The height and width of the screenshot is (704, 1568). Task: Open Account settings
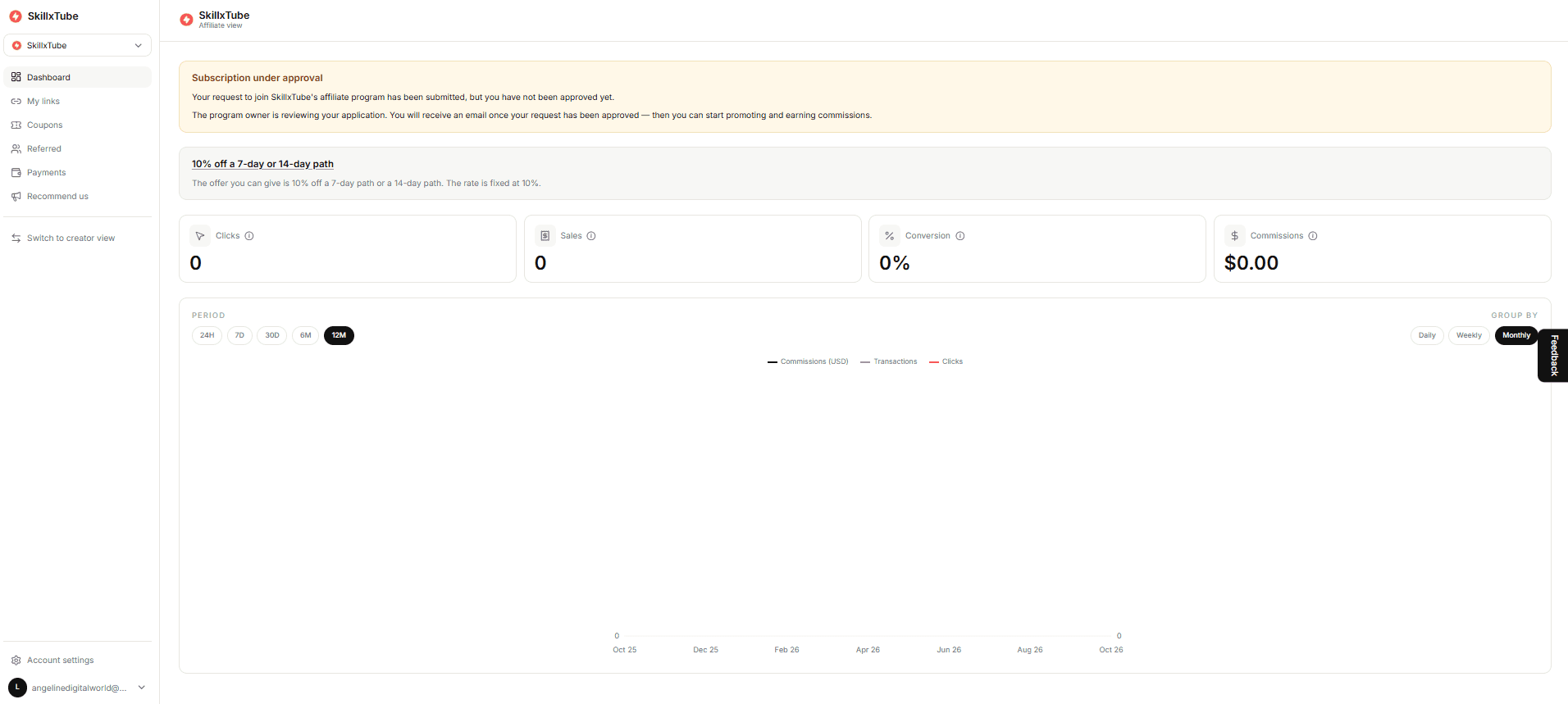[x=78, y=660]
